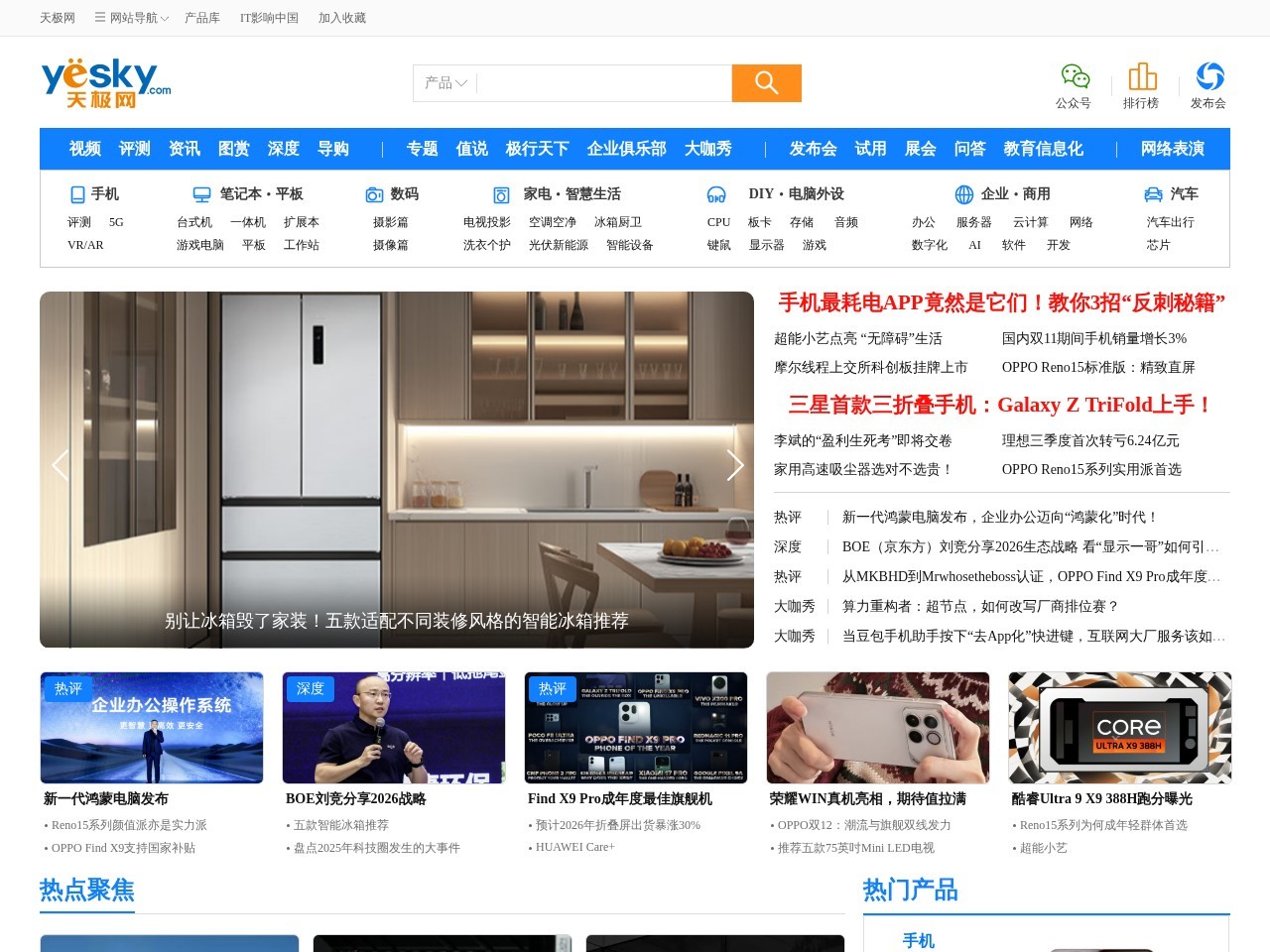
Task: Click the 数码 camera icon
Action: pos(374,193)
